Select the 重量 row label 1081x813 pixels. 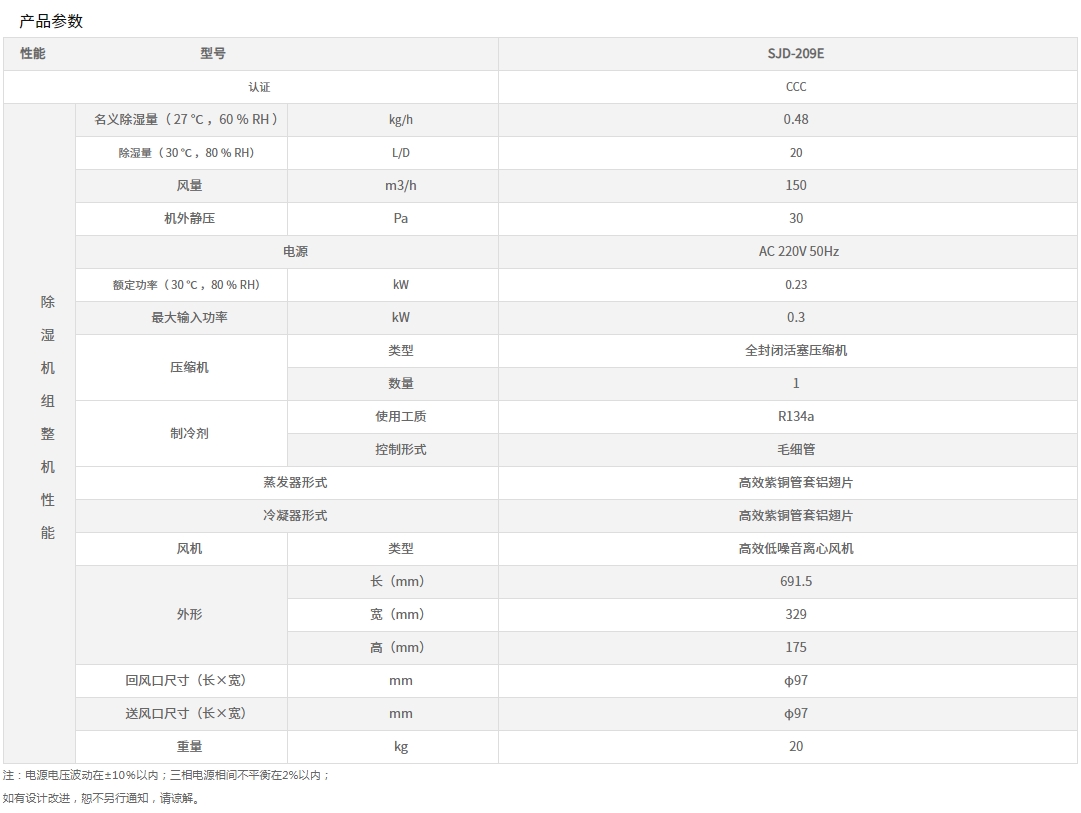point(189,746)
